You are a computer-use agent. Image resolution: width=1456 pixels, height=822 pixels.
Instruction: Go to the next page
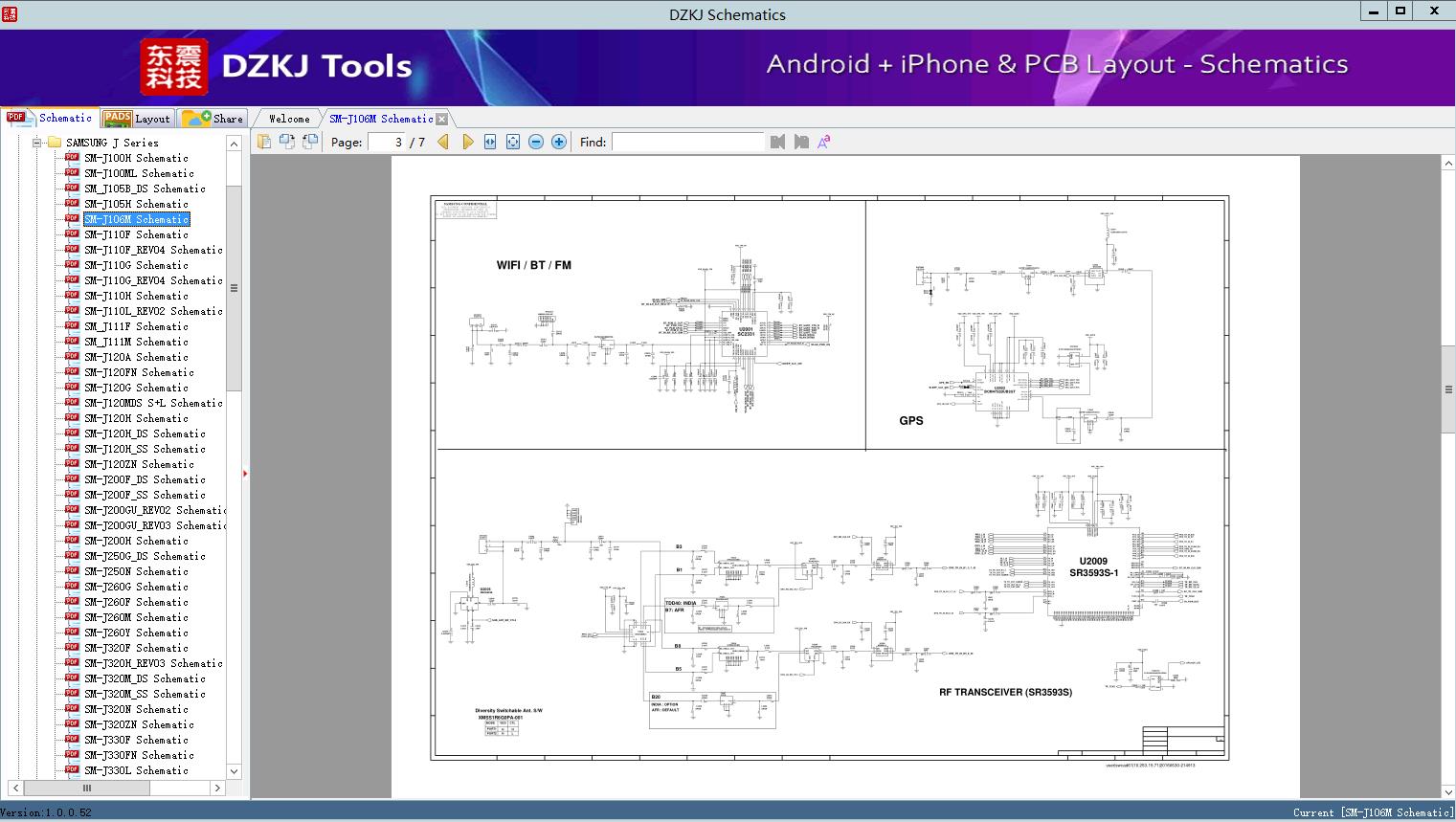(x=467, y=142)
